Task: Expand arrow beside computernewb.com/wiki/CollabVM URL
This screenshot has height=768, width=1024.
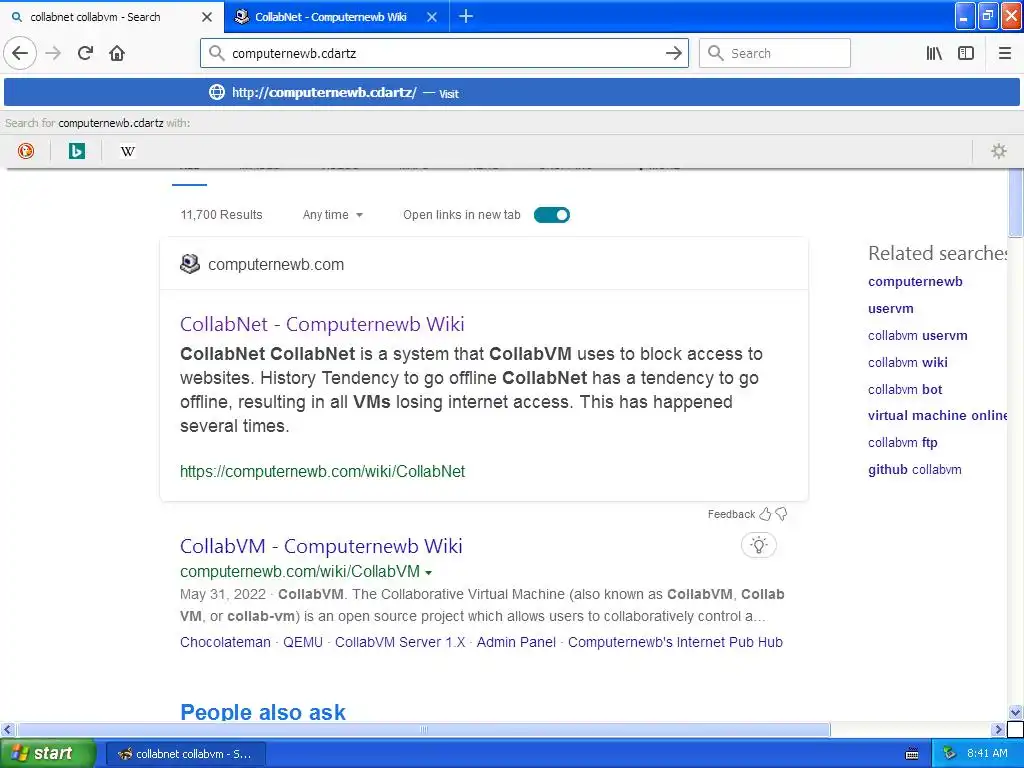Action: (x=428, y=572)
